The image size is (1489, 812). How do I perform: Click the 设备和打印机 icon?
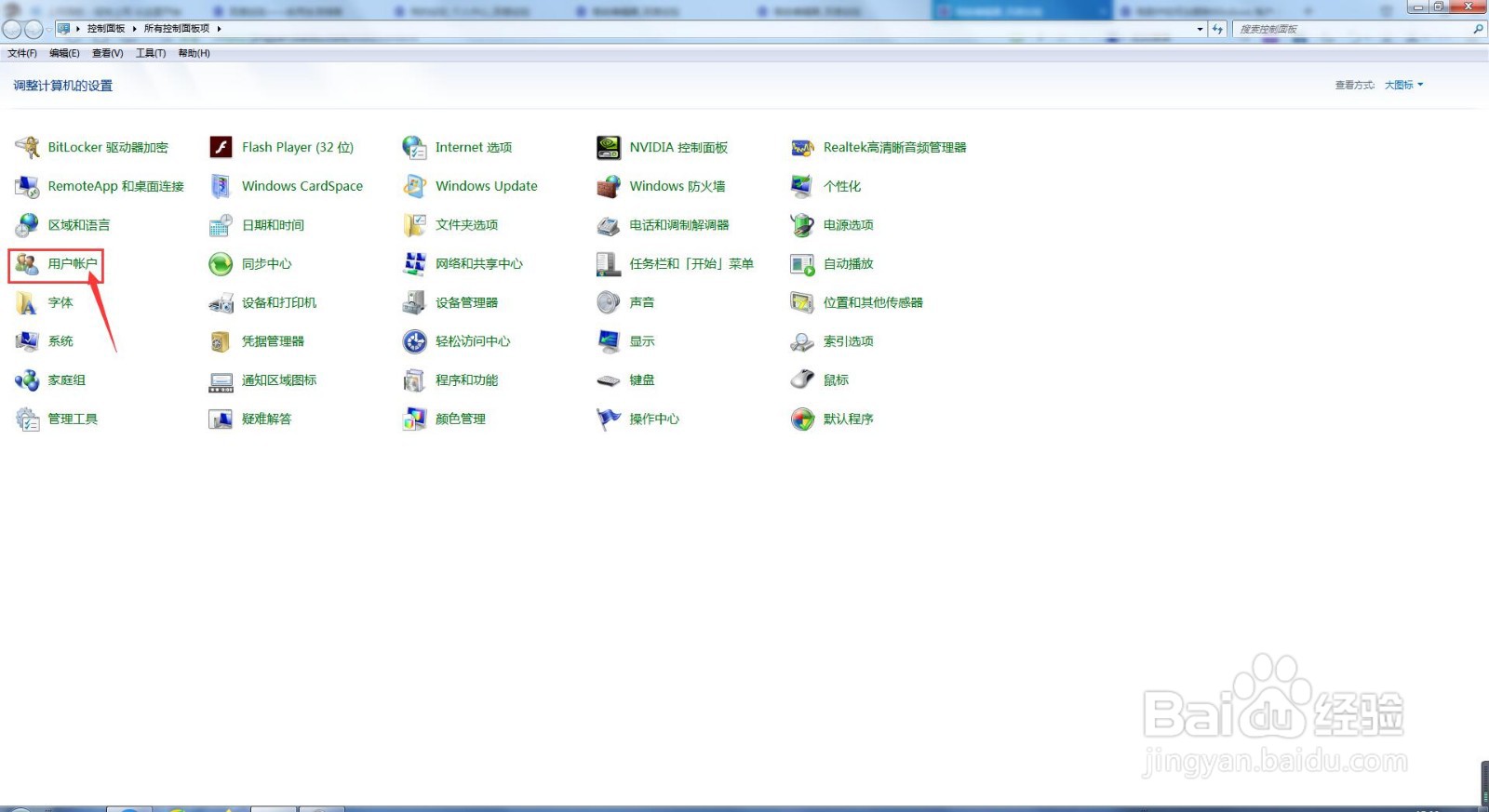click(221, 303)
